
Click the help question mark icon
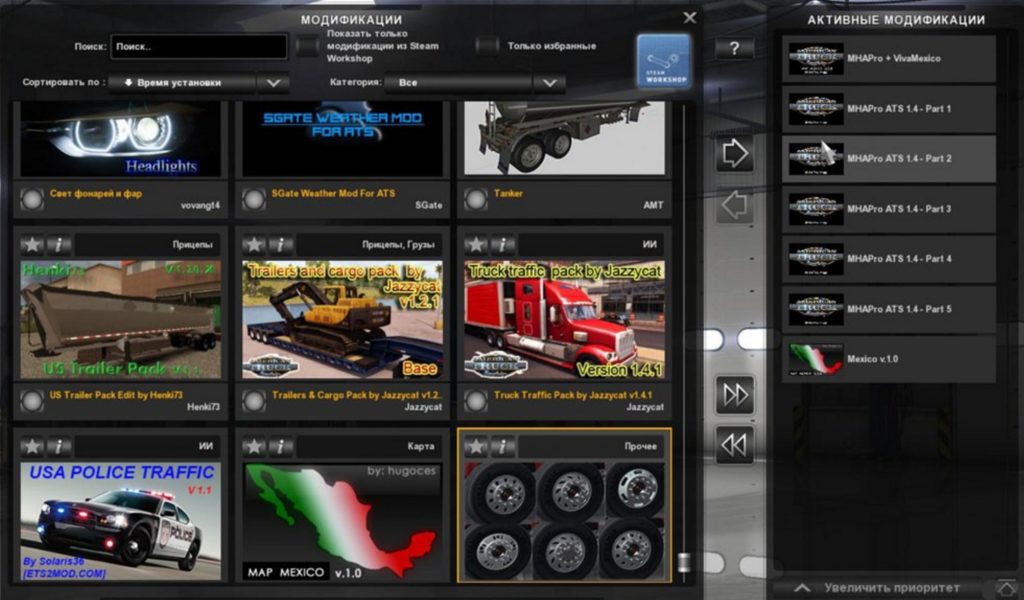coord(737,46)
